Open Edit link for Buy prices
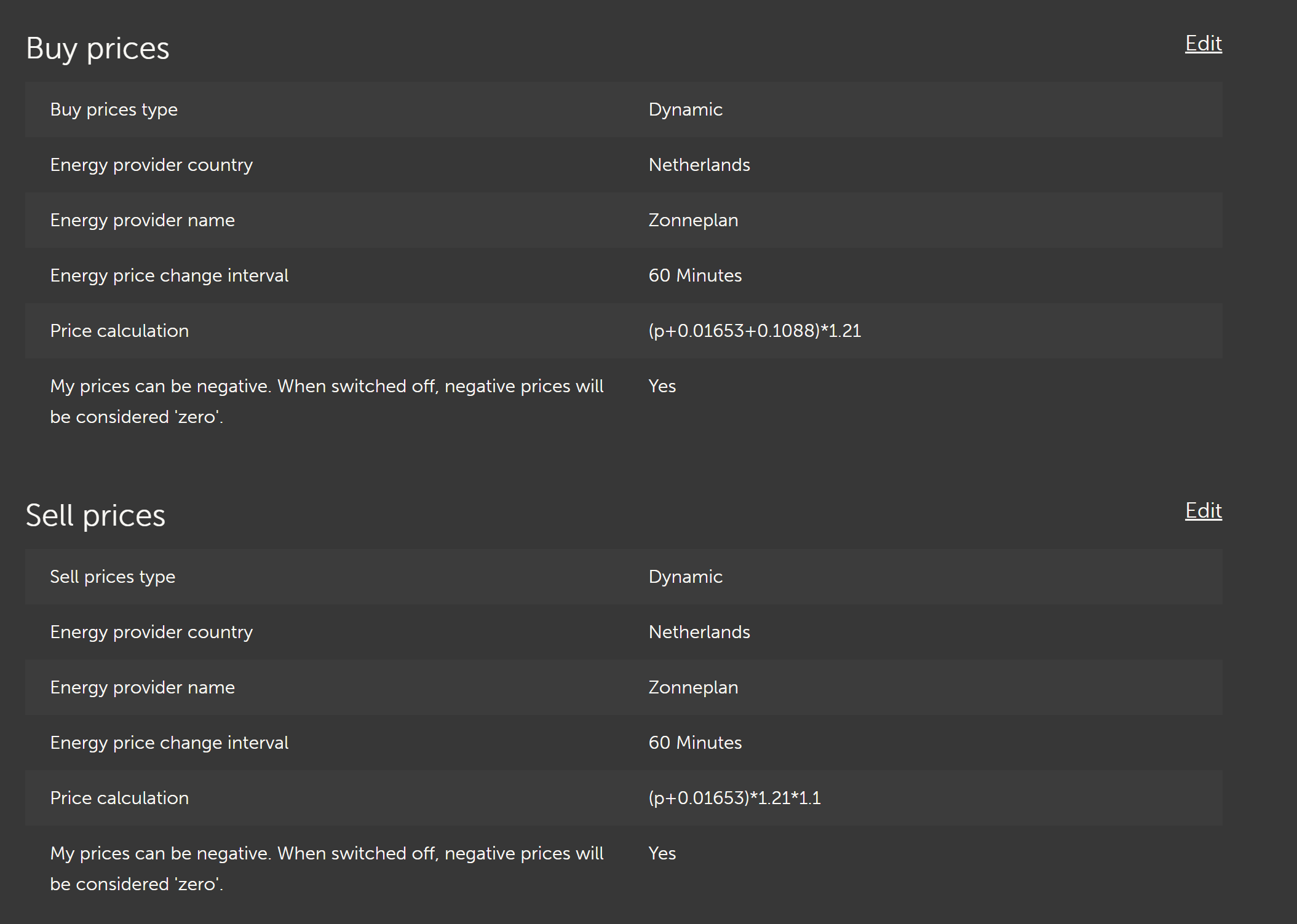 click(x=1203, y=44)
